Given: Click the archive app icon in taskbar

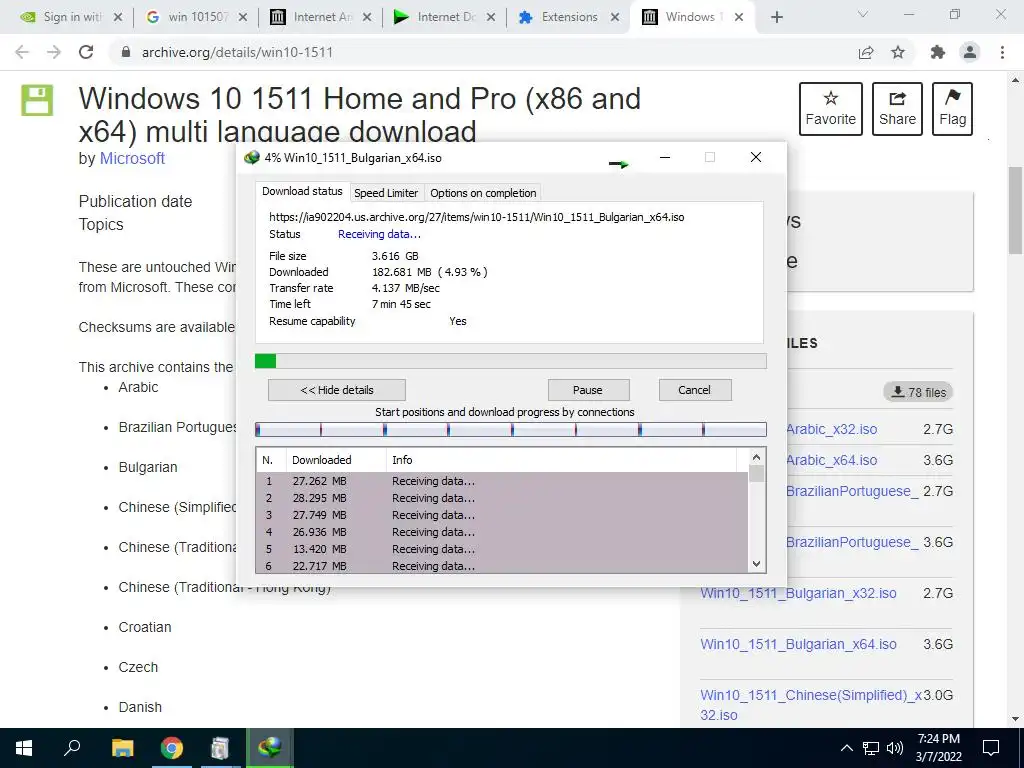Looking at the screenshot, I should 220,748.
